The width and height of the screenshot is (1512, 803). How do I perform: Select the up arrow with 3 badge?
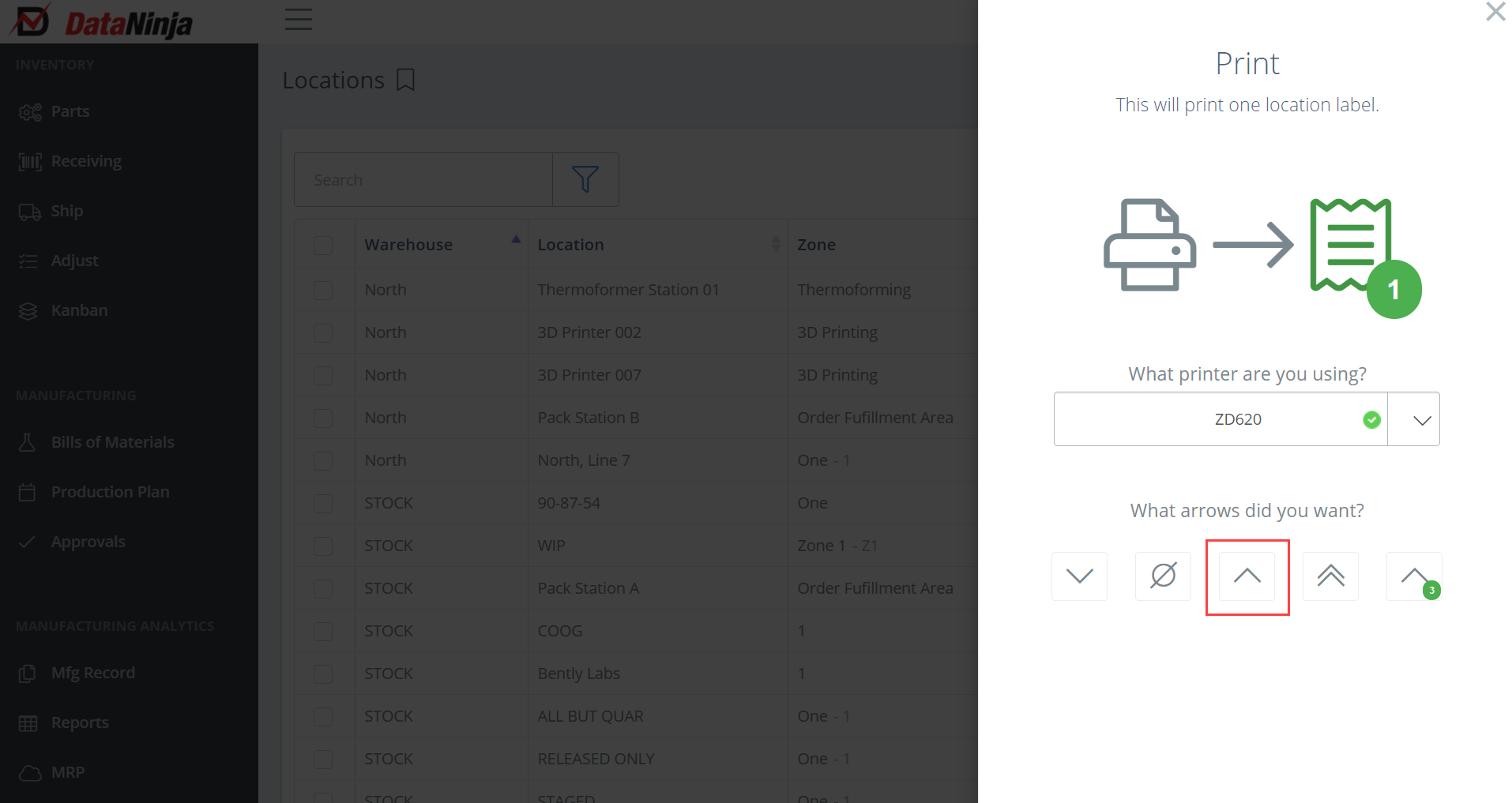[x=1414, y=576]
